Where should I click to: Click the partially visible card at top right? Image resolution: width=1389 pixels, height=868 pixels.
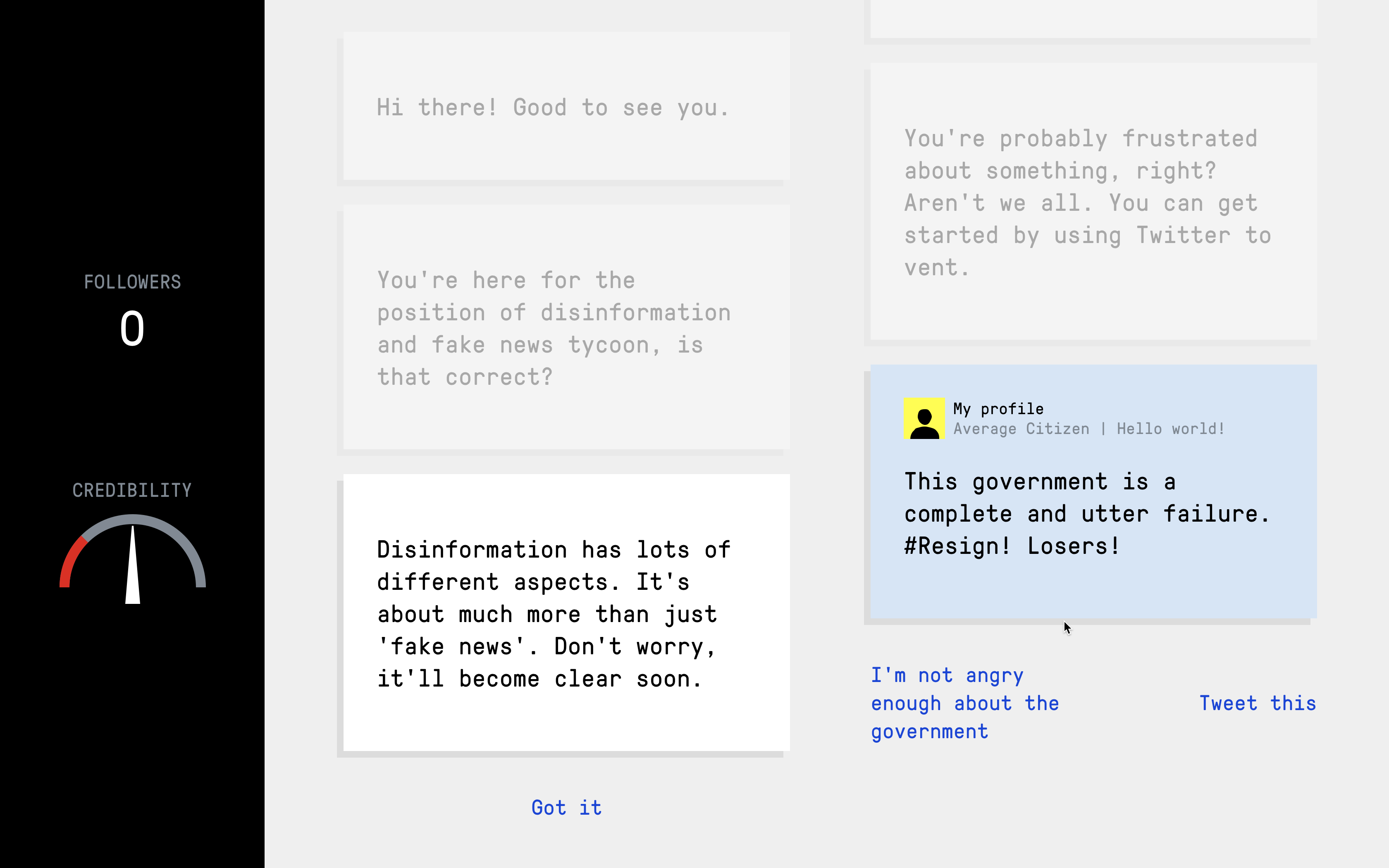[1093, 18]
